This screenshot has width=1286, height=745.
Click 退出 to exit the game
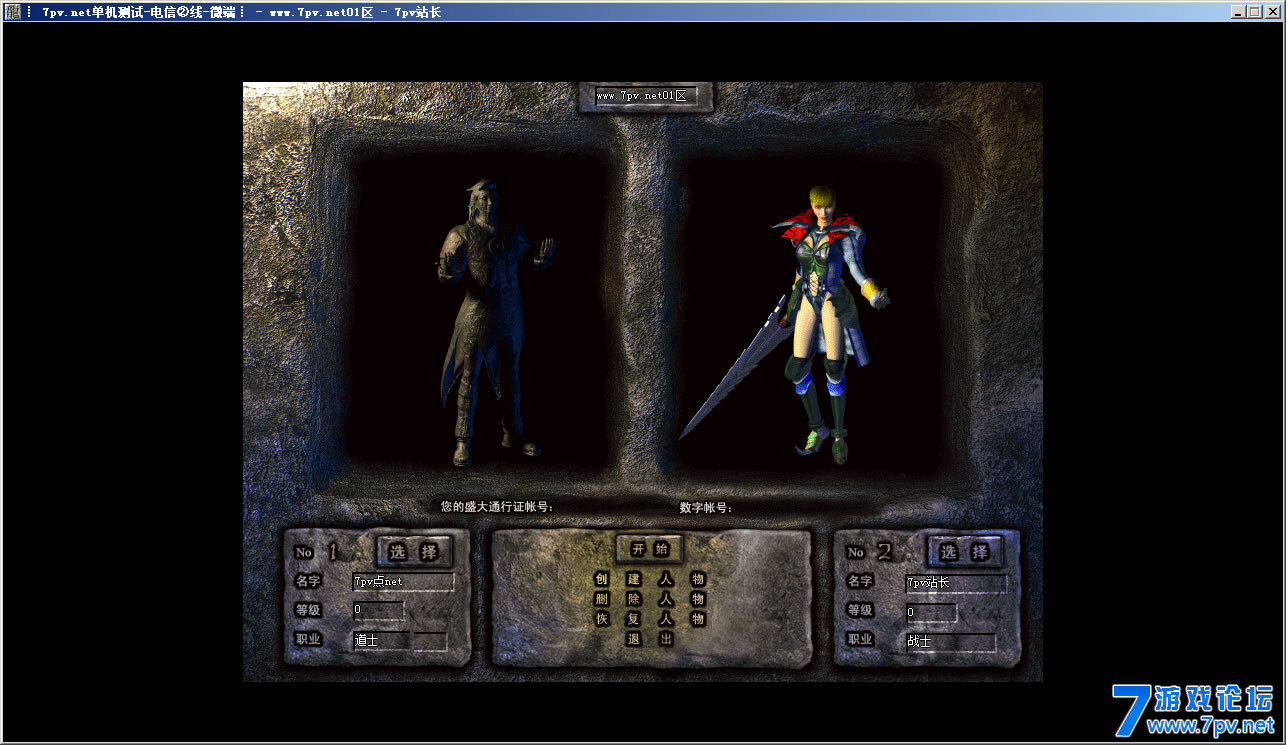(649, 639)
